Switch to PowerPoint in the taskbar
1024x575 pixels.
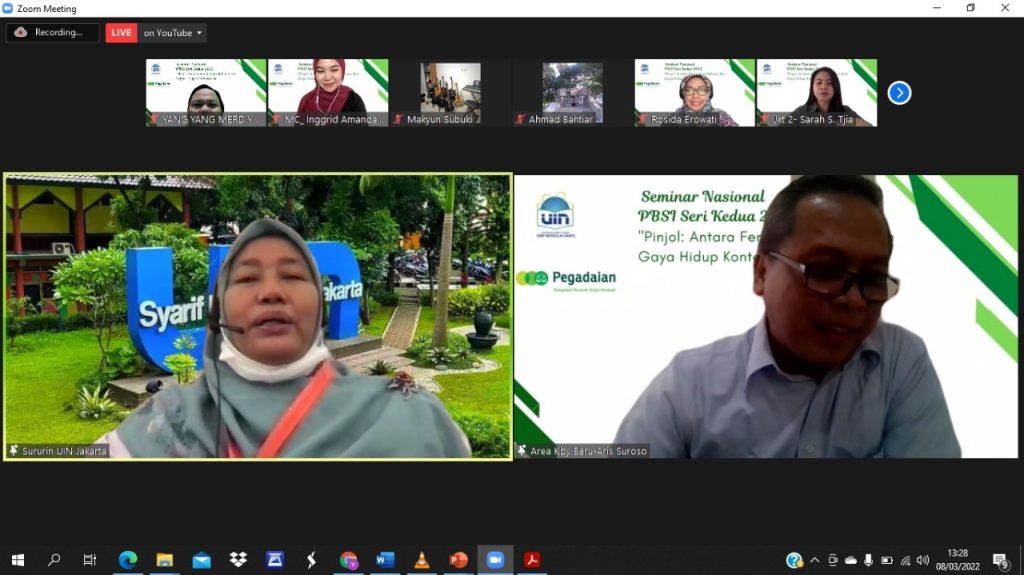coord(458,560)
